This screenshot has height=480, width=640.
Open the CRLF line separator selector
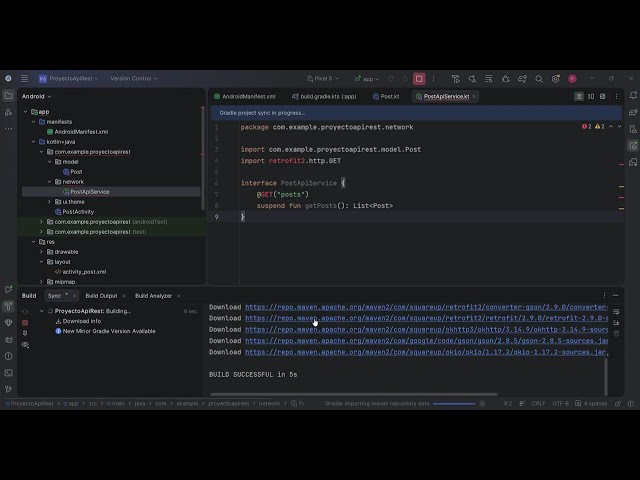coord(538,403)
